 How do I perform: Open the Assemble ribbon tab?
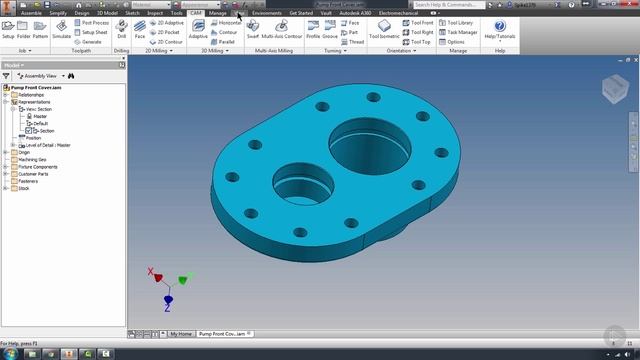pyautogui.click(x=31, y=13)
